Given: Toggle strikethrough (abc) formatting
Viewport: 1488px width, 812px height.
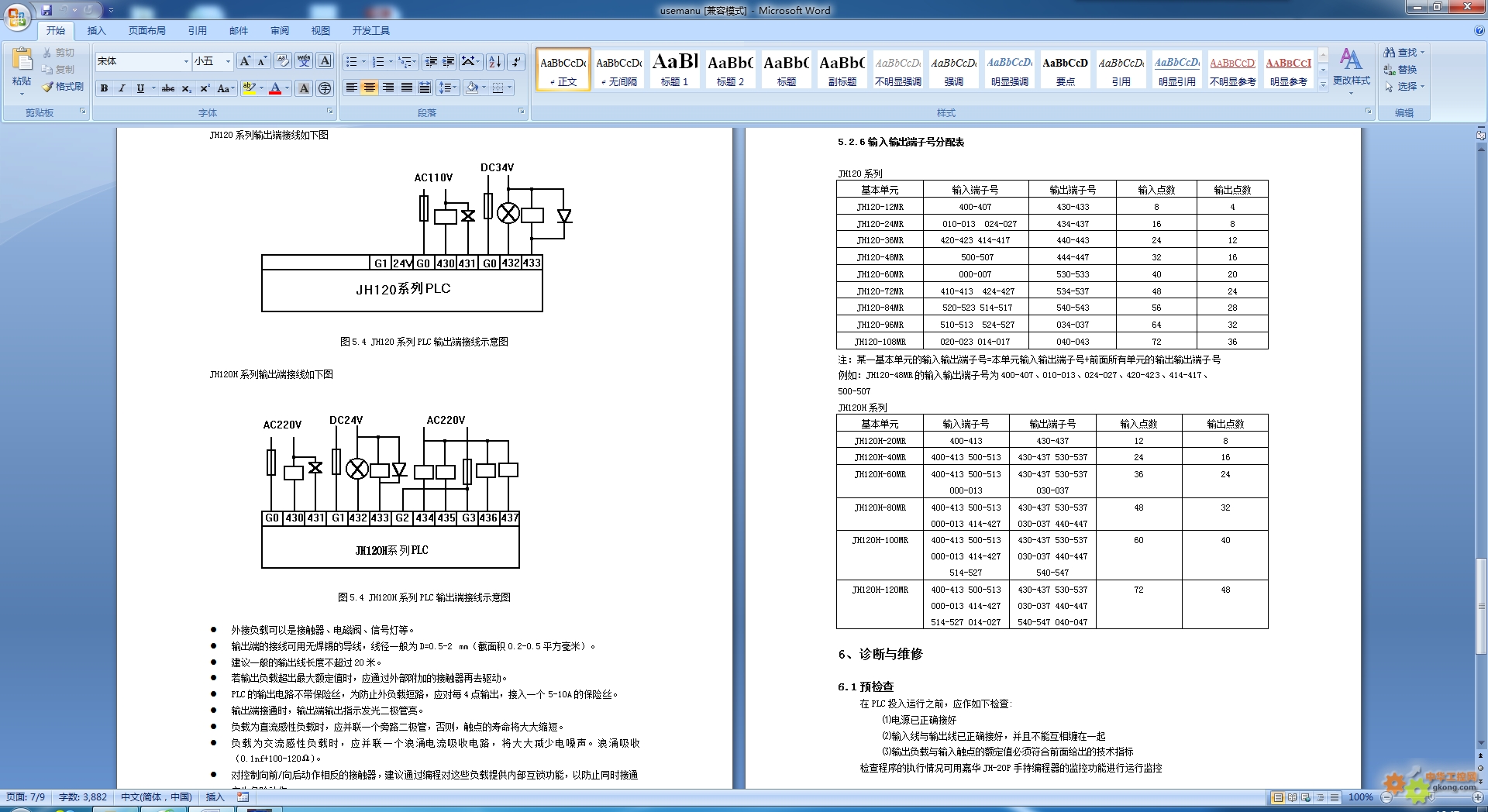Looking at the screenshot, I should pyautogui.click(x=168, y=88).
